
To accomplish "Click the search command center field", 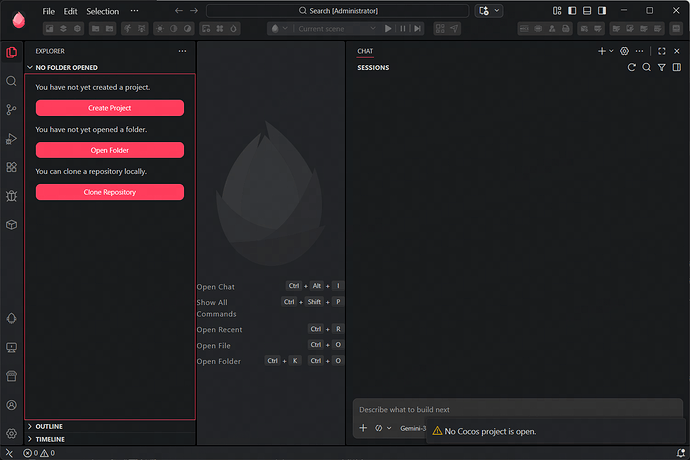I will coord(338,11).
